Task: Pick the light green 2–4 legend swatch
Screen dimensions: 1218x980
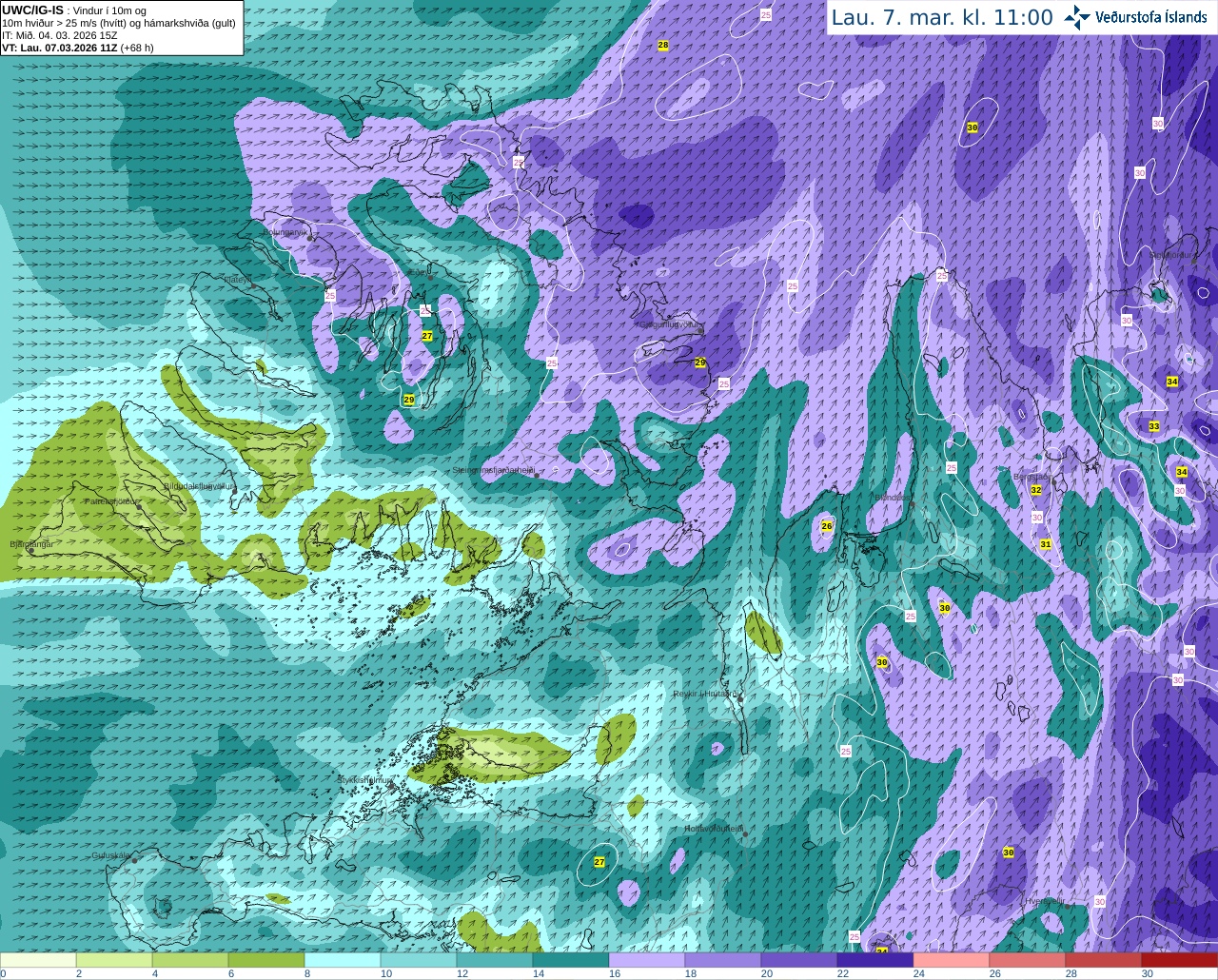Action: click(114, 960)
